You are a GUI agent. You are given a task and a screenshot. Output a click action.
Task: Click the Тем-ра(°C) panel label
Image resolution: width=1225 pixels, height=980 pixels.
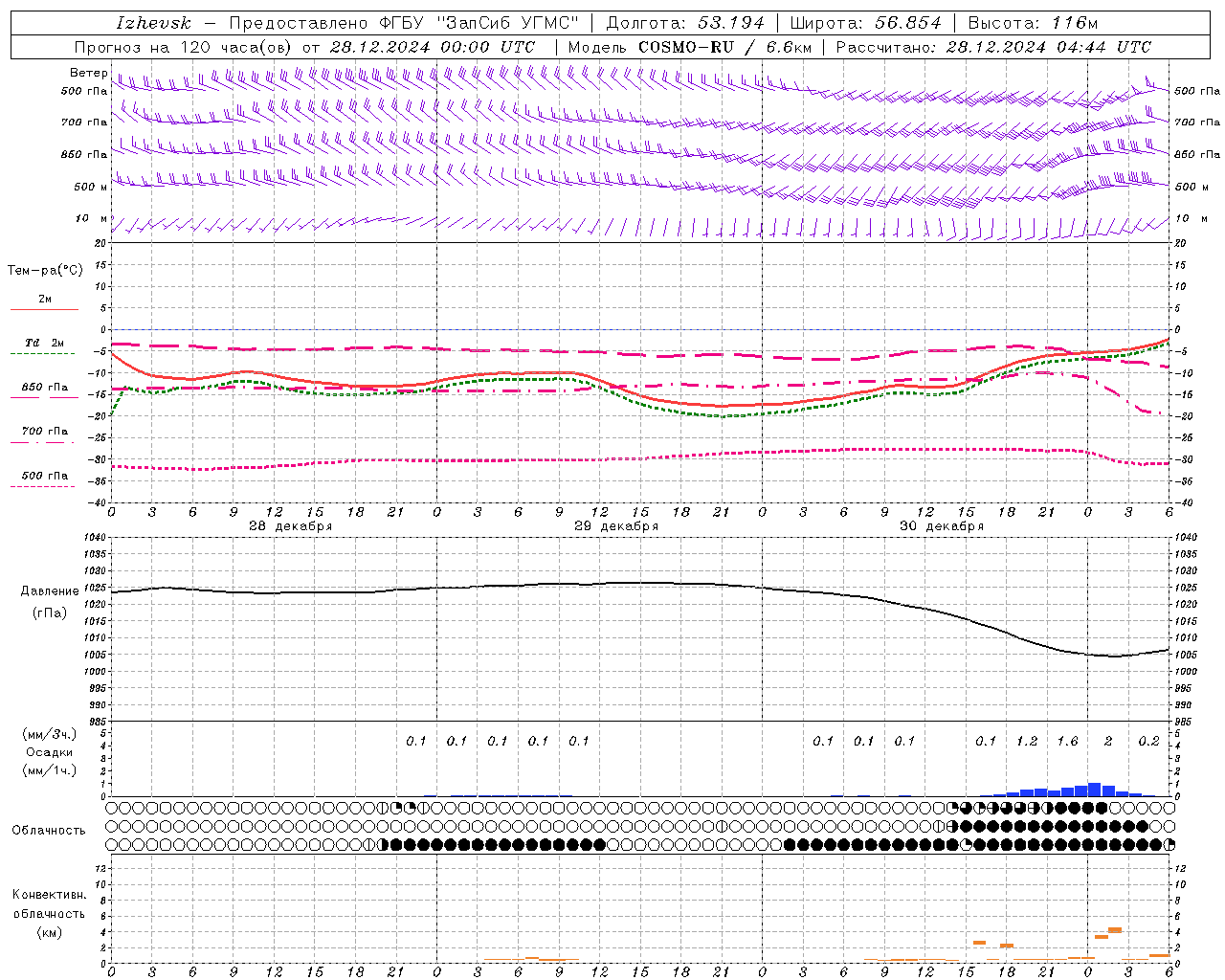(x=45, y=271)
